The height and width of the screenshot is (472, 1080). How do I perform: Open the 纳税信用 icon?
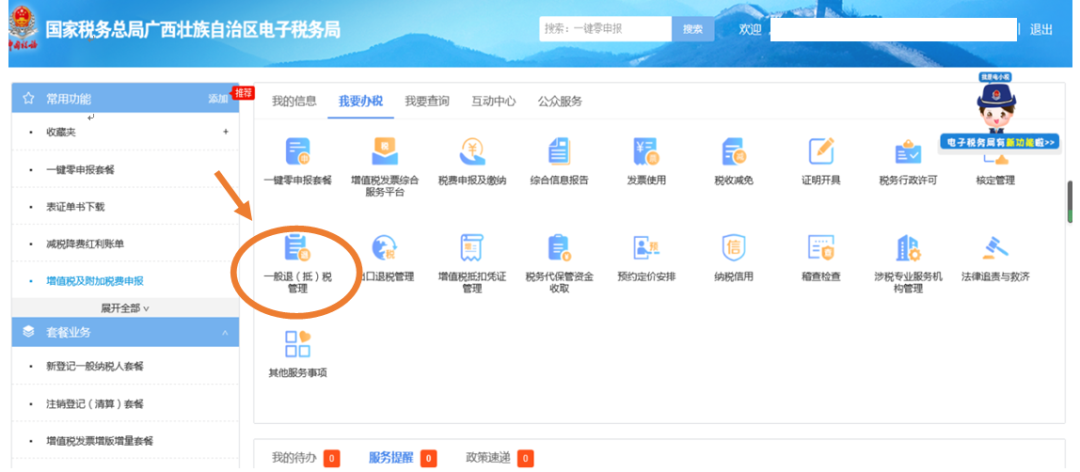734,248
